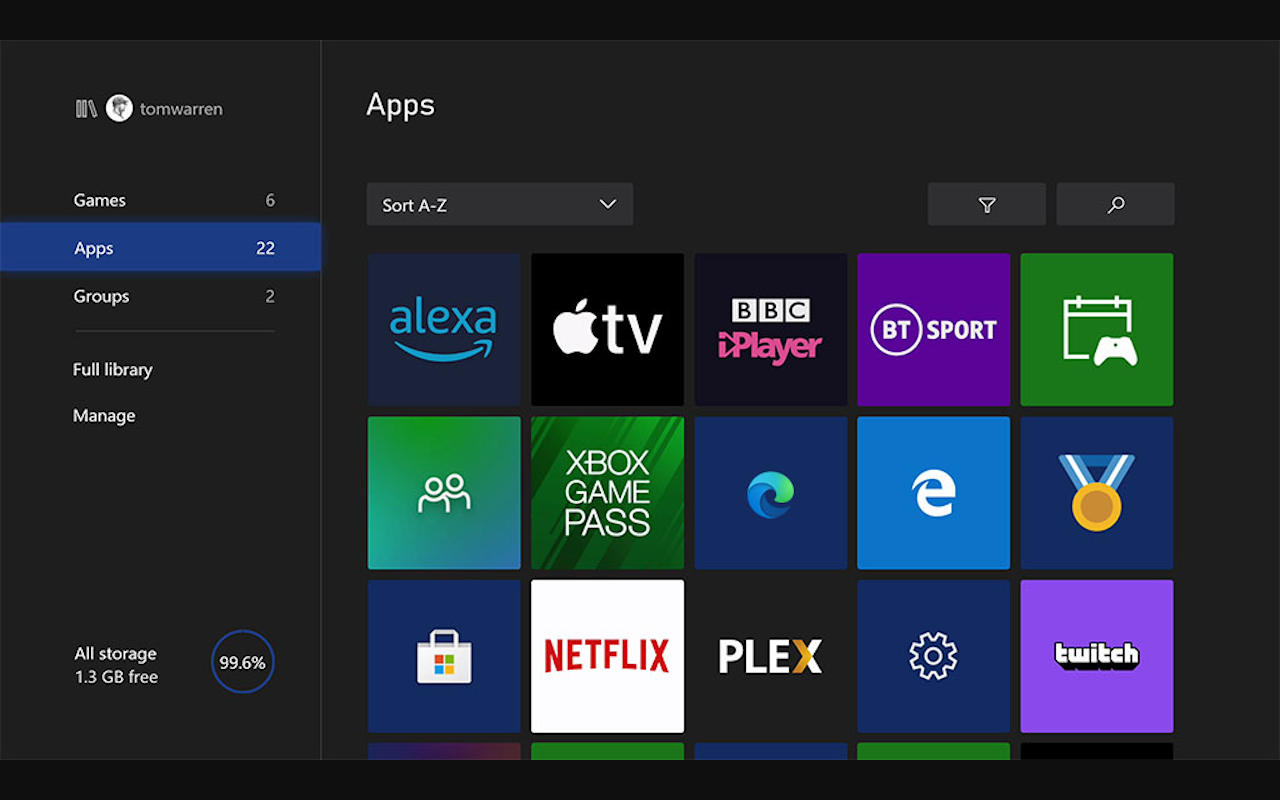
Task: Open the legacy blue Edge tile
Action: (933, 493)
